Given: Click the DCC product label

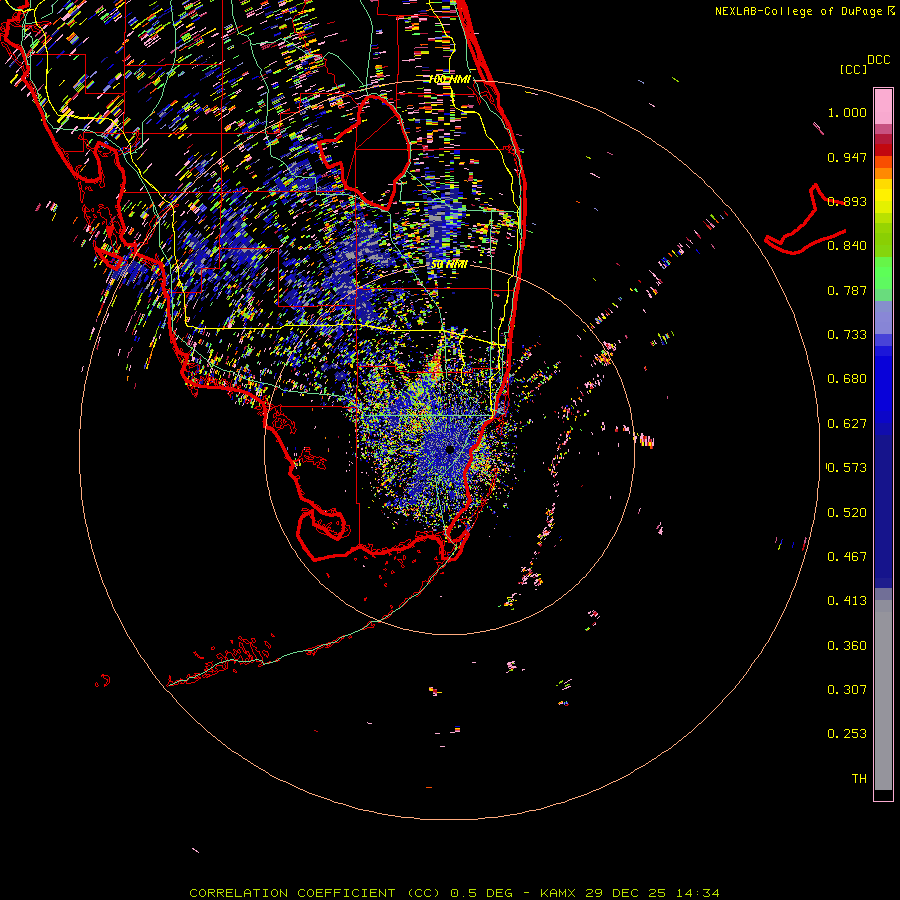Looking at the screenshot, I should (878, 60).
